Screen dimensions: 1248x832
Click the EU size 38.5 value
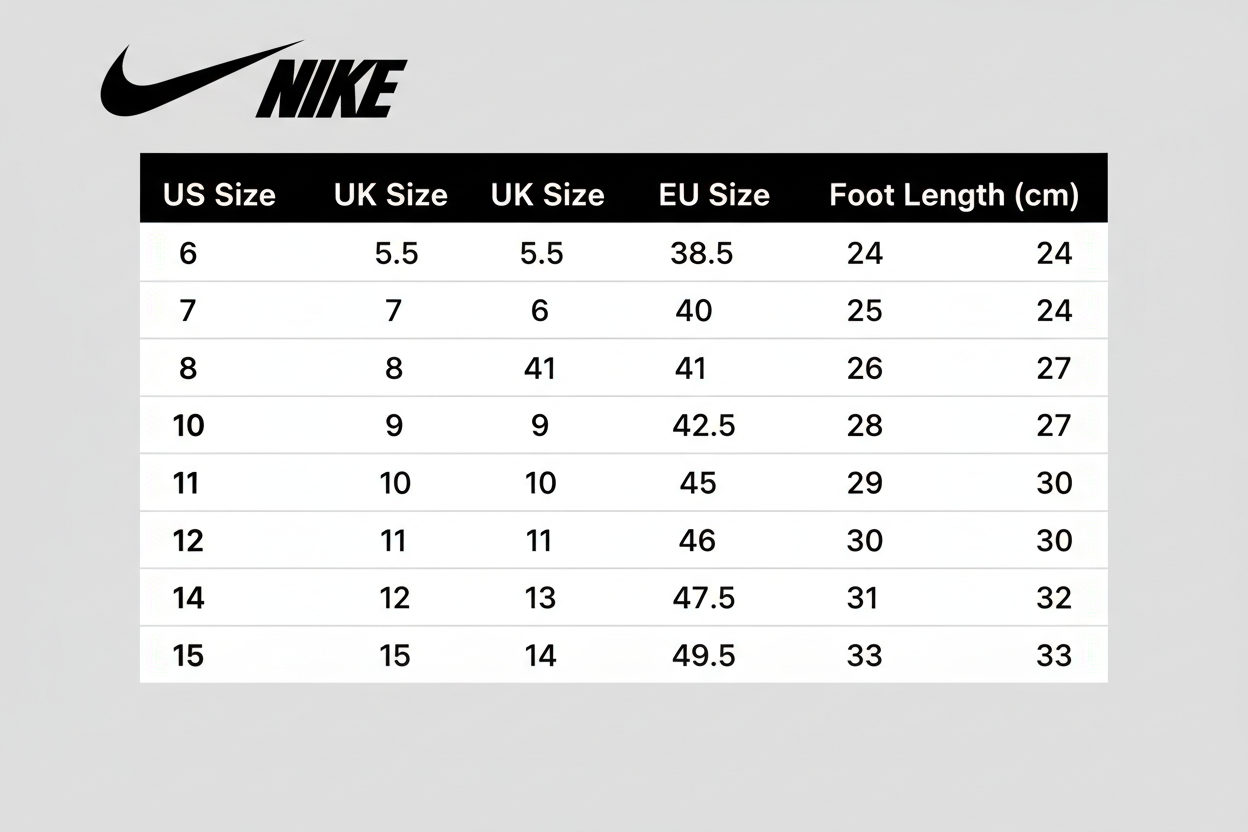701,253
